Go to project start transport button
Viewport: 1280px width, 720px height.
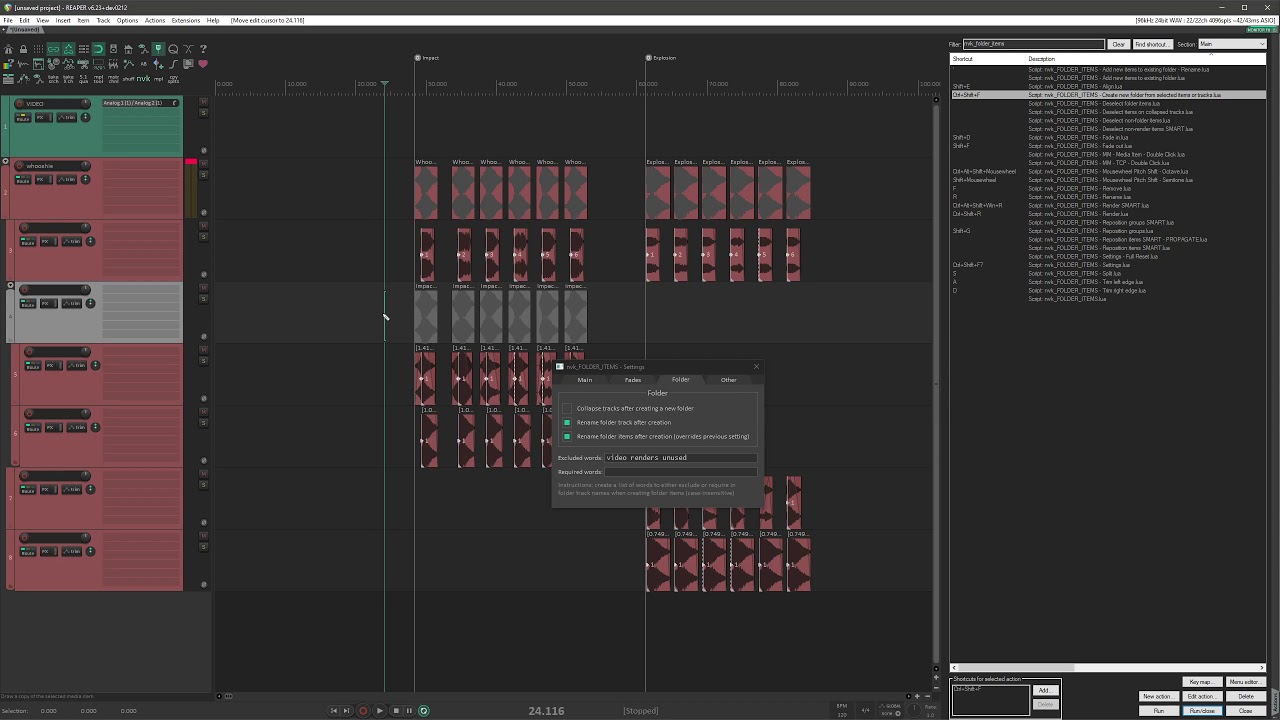[x=334, y=711]
